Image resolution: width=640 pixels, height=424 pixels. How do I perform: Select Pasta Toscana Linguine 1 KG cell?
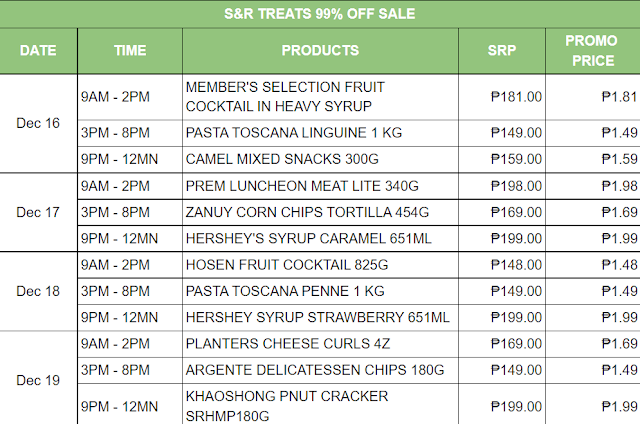[319, 133]
